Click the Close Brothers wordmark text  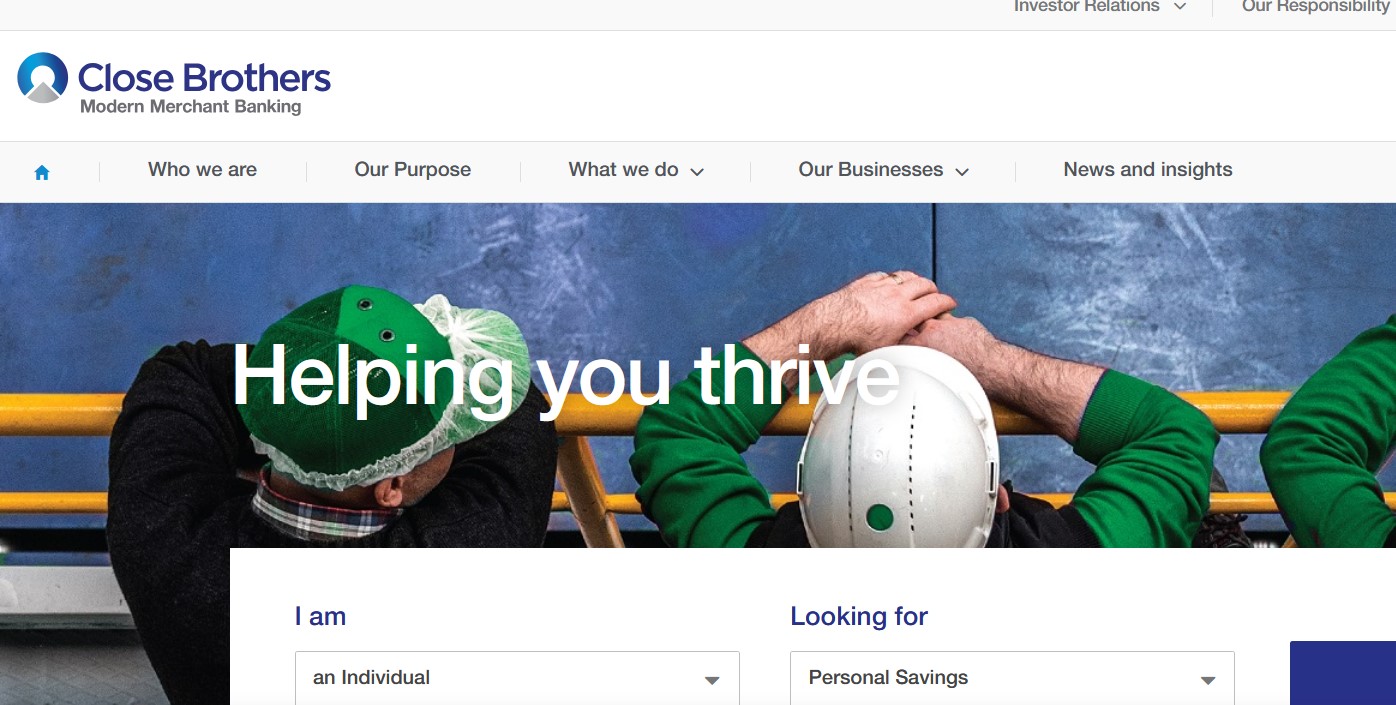pyautogui.click(x=204, y=78)
